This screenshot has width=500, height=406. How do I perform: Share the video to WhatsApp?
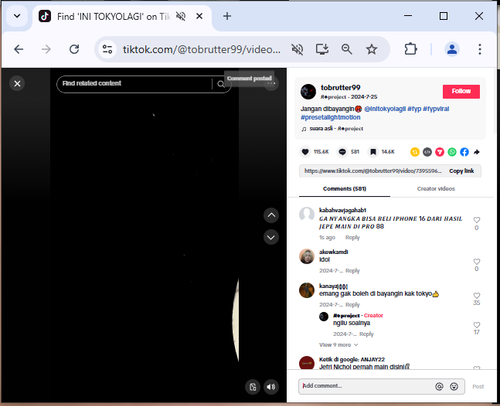452,152
